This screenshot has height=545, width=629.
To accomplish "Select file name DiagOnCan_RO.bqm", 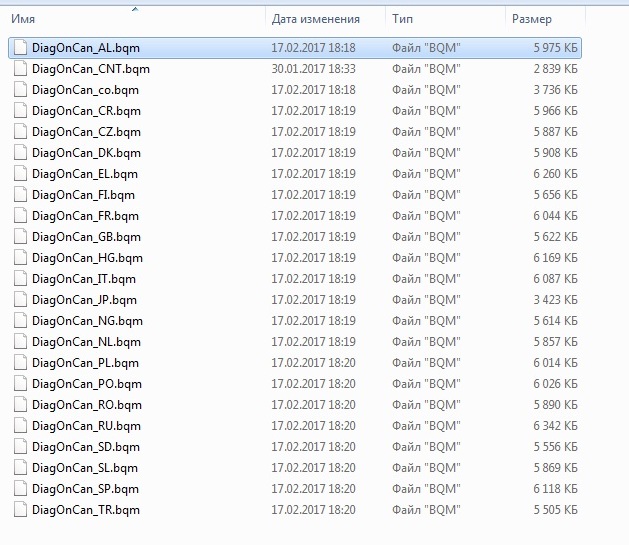I will pyautogui.click(x=87, y=405).
